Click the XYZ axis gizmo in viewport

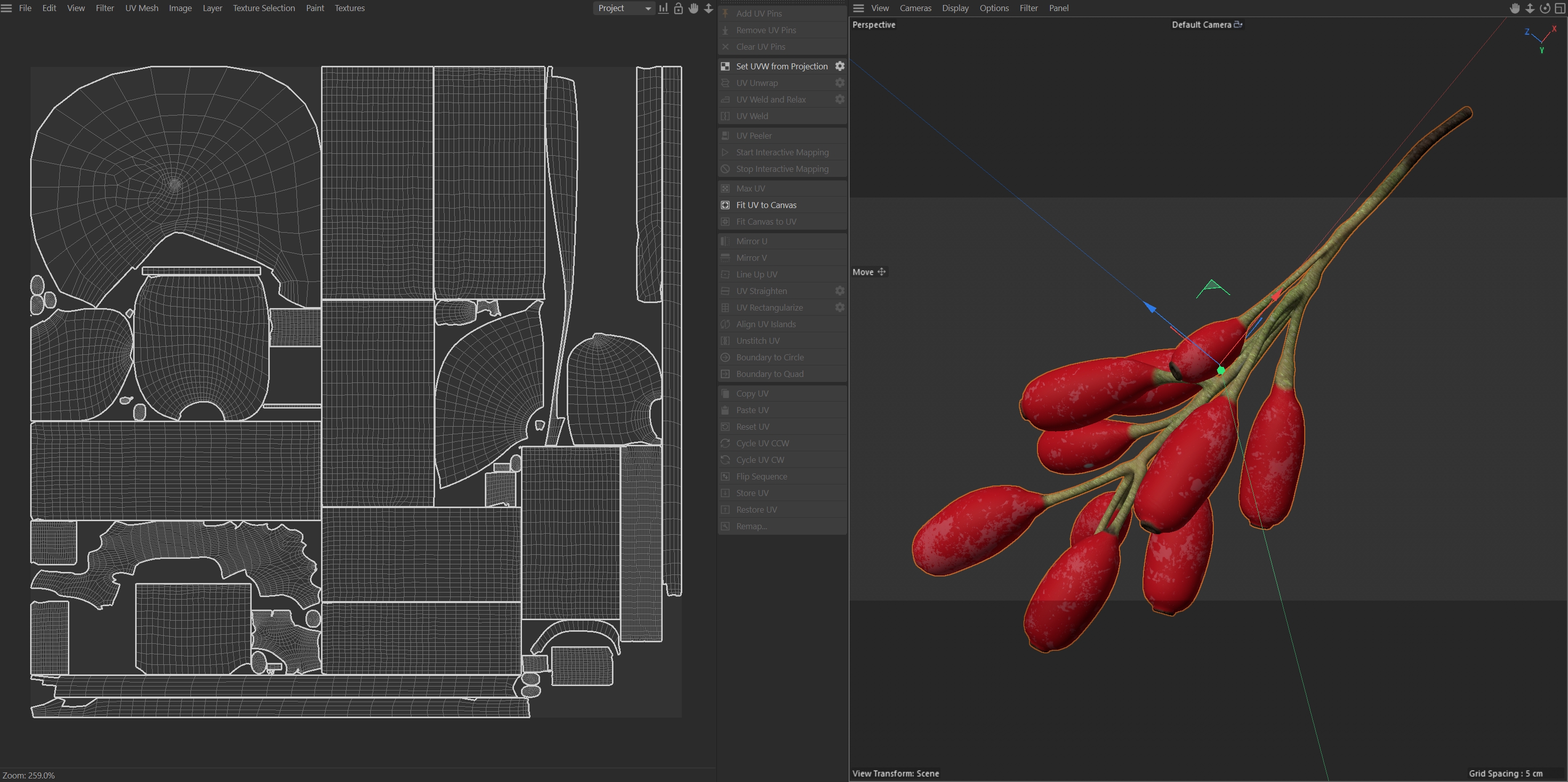coord(1541,40)
